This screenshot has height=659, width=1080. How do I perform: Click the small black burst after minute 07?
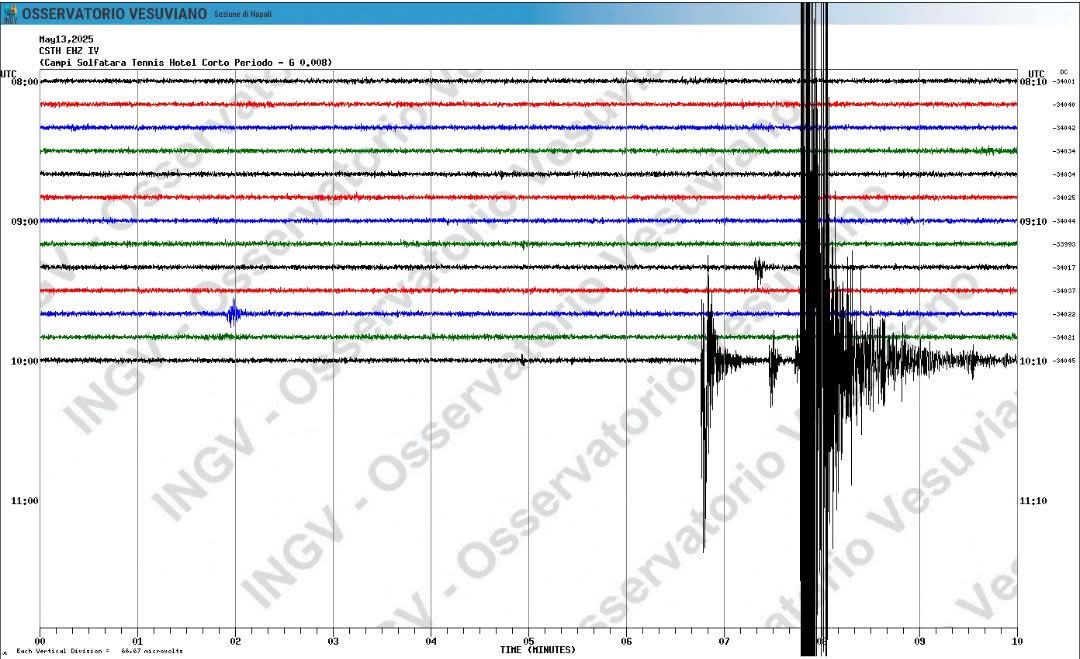pyautogui.click(x=759, y=269)
